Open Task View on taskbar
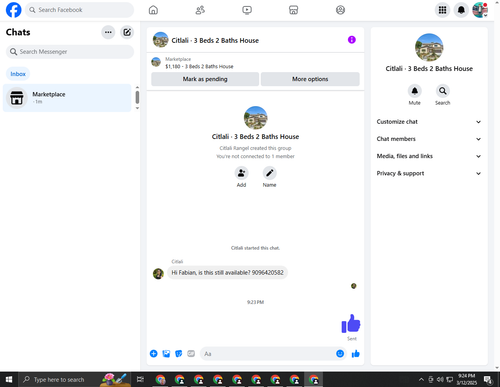 (x=140, y=379)
